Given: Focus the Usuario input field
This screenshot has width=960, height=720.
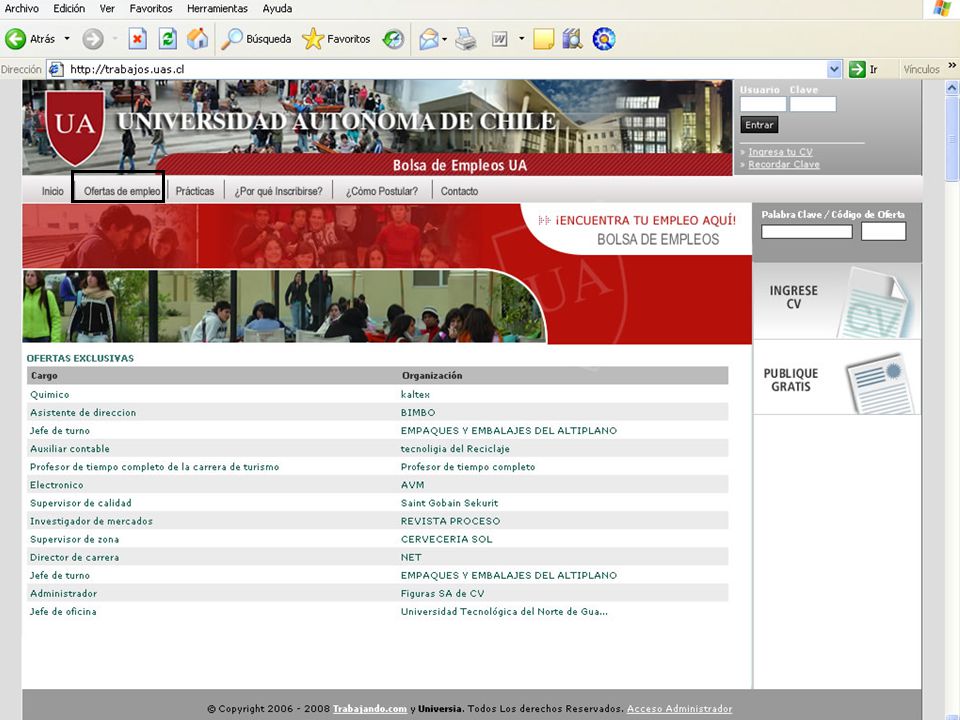Looking at the screenshot, I should tap(763, 104).
